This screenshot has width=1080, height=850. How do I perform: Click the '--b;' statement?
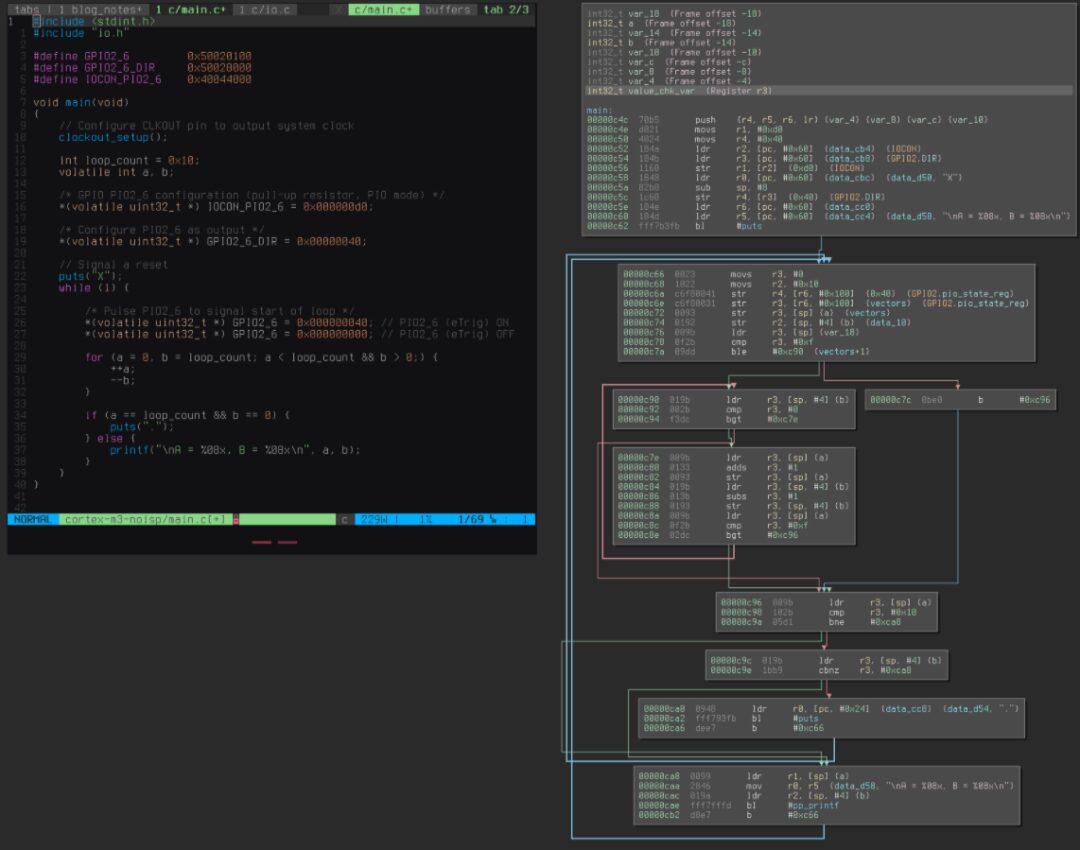[123, 380]
